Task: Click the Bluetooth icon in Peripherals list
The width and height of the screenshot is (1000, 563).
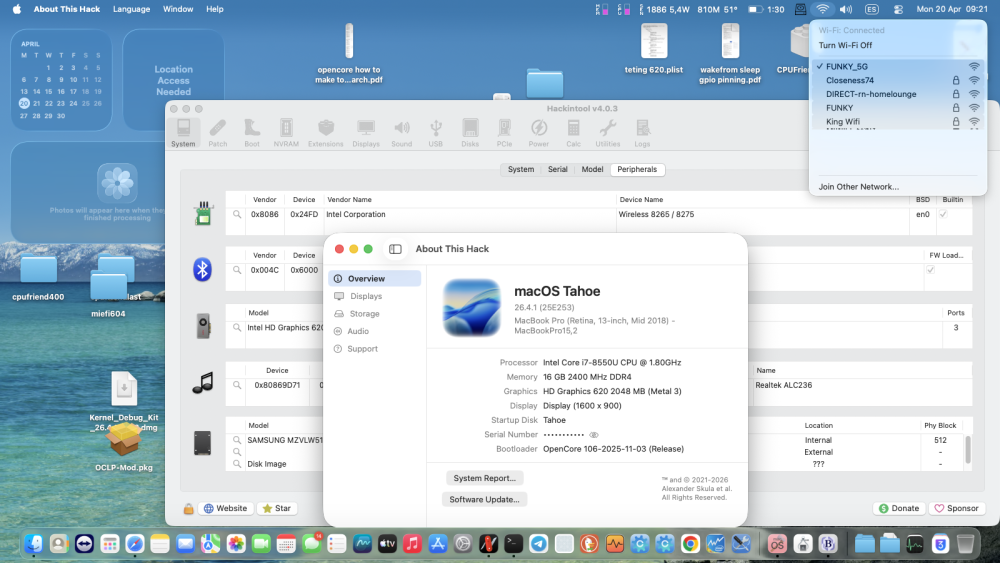Action: (x=203, y=269)
